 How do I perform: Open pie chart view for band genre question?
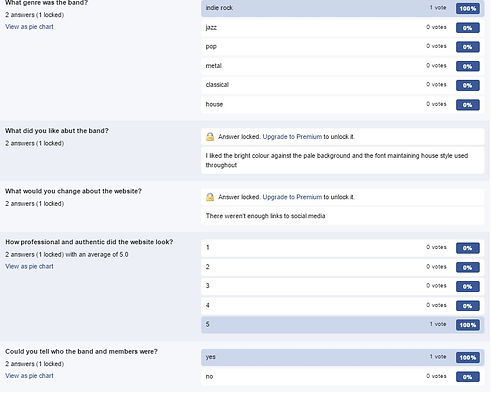(x=29, y=27)
